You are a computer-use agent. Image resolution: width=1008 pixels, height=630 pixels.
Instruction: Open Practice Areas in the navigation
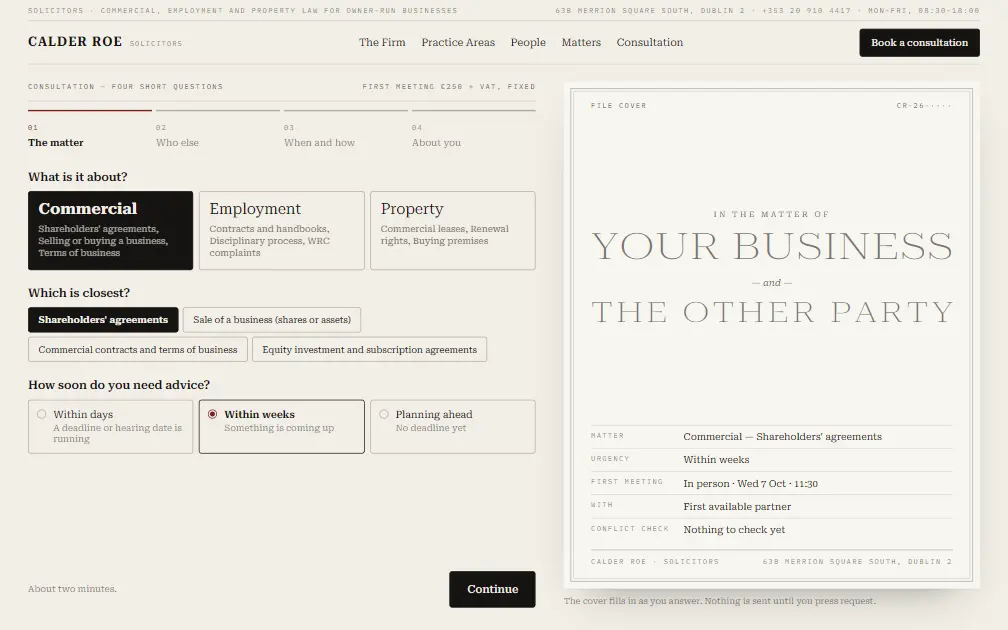click(458, 42)
